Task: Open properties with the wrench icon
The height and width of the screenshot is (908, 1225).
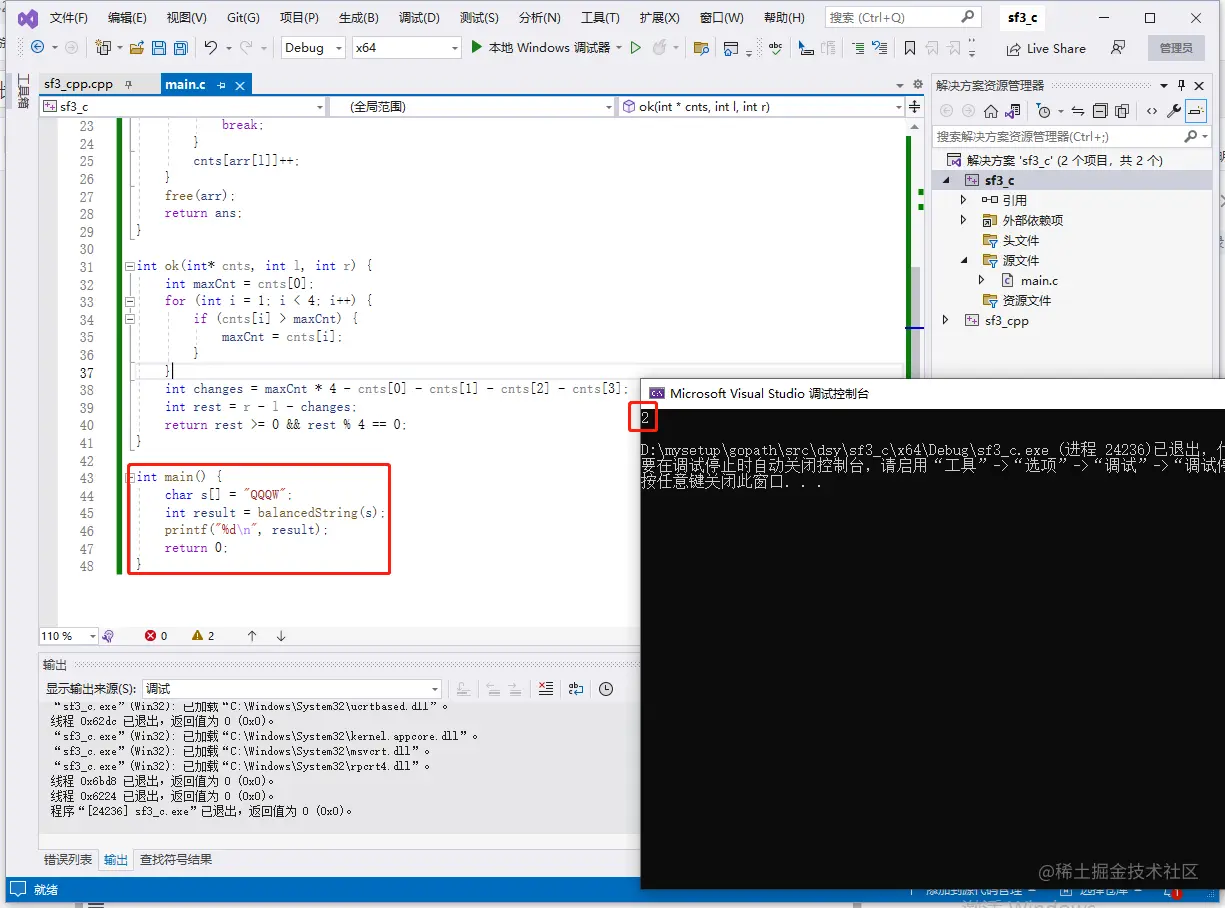Action: point(1174,111)
